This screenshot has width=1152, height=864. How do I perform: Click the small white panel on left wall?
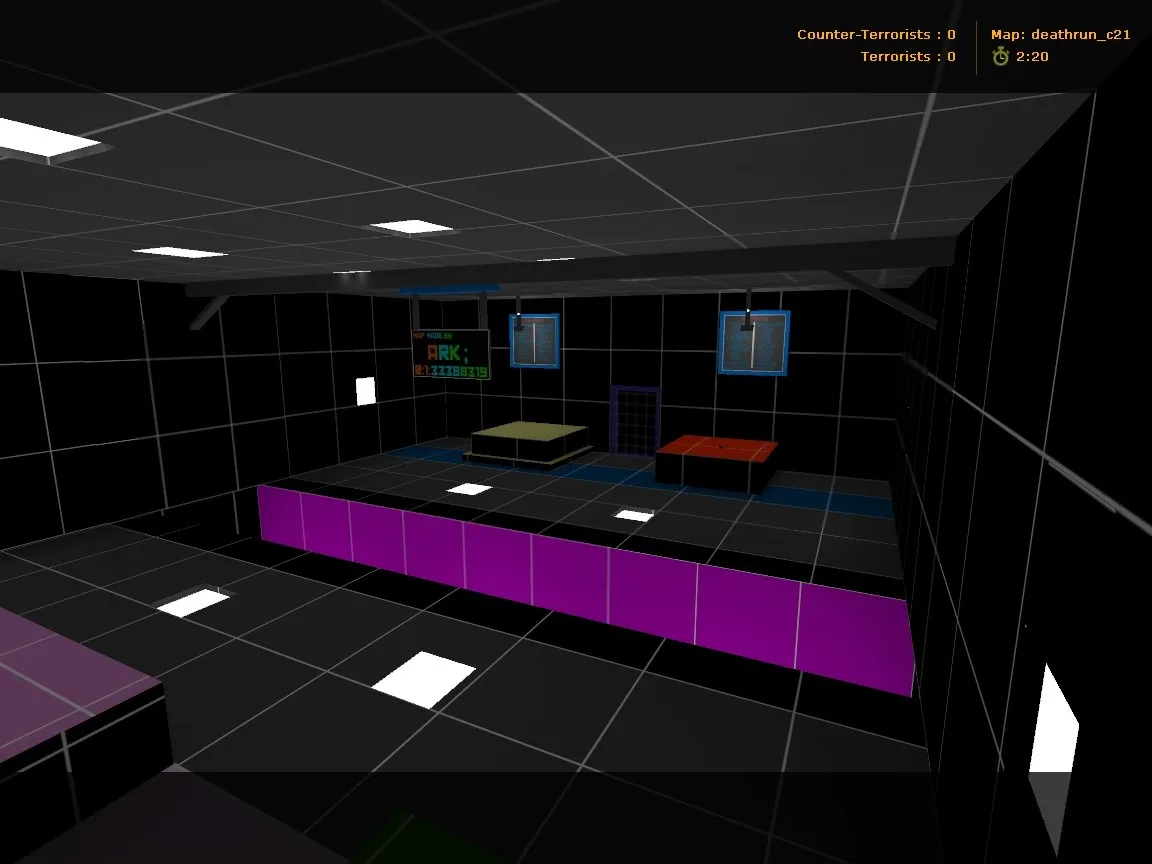[x=365, y=391]
